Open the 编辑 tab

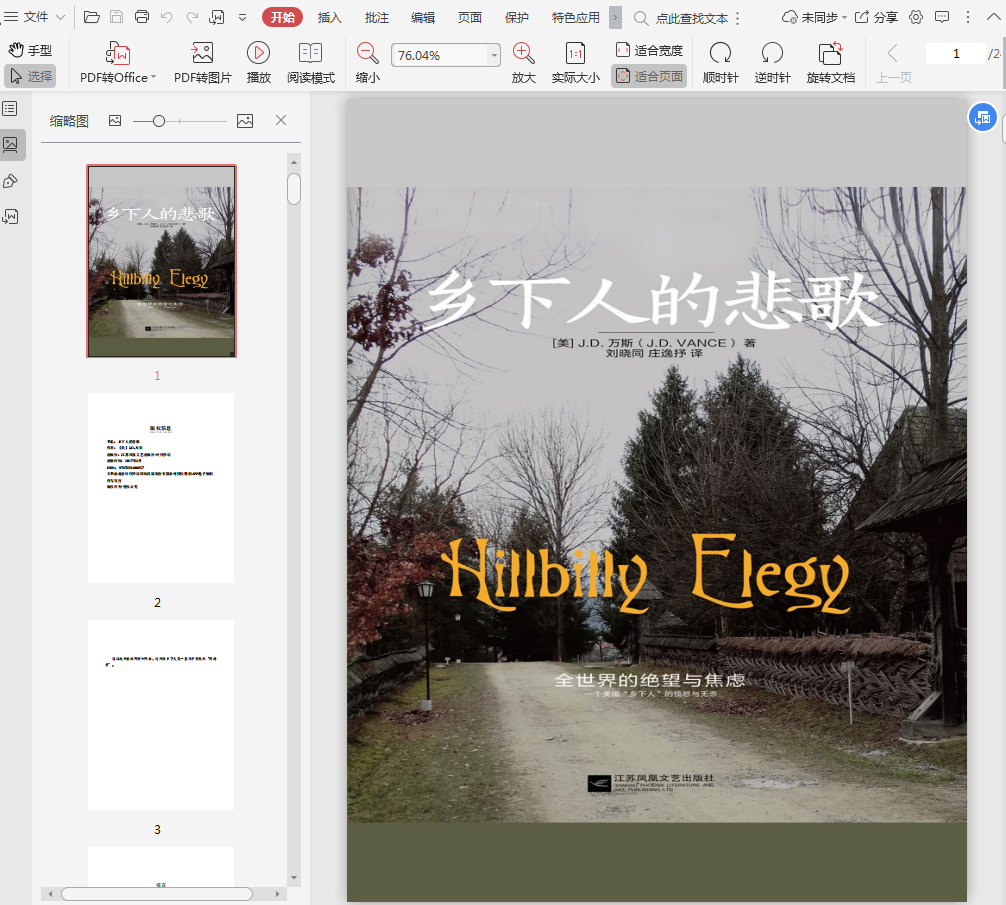coord(423,18)
